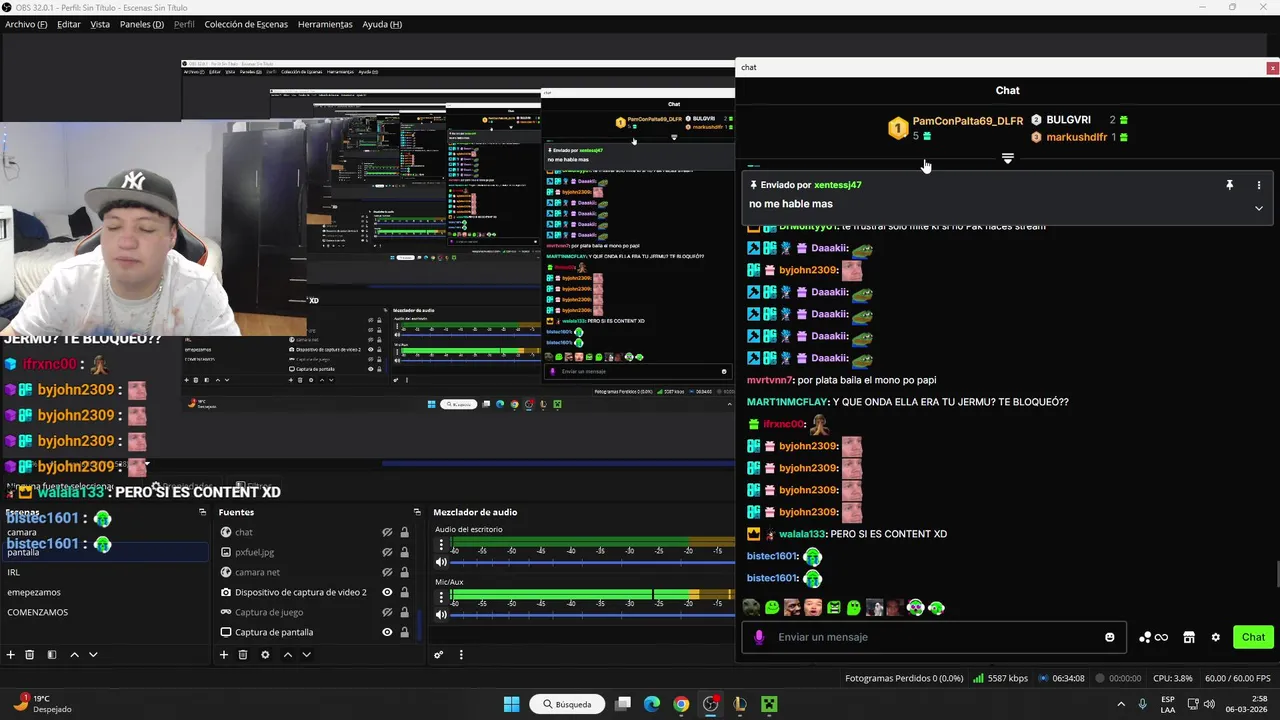The image size is (1280, 720).
Task: Open Google Chrome in the taskbar
Action: click(x=681, y=704)
